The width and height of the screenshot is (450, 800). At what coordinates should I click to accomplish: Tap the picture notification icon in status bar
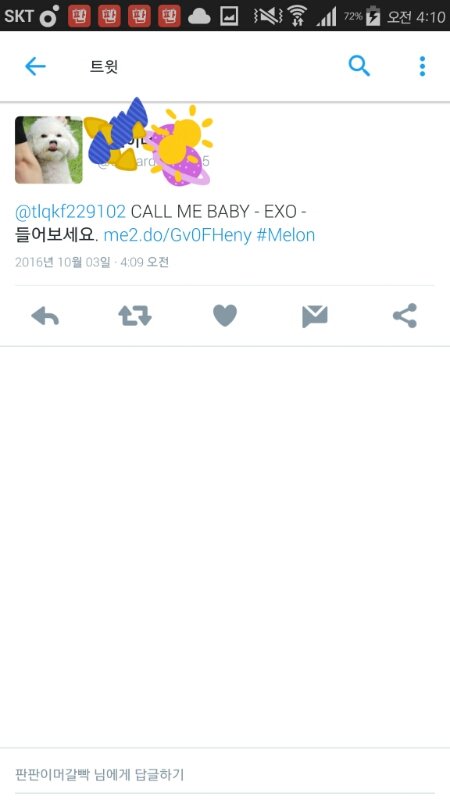229,17
